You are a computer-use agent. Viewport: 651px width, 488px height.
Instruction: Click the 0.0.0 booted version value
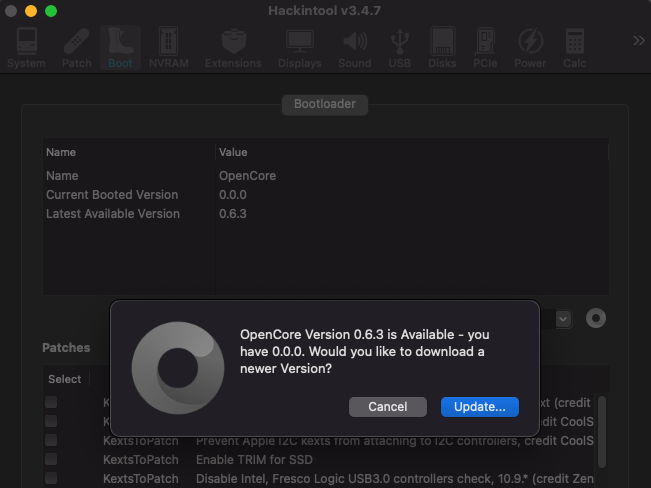point(232,195)
